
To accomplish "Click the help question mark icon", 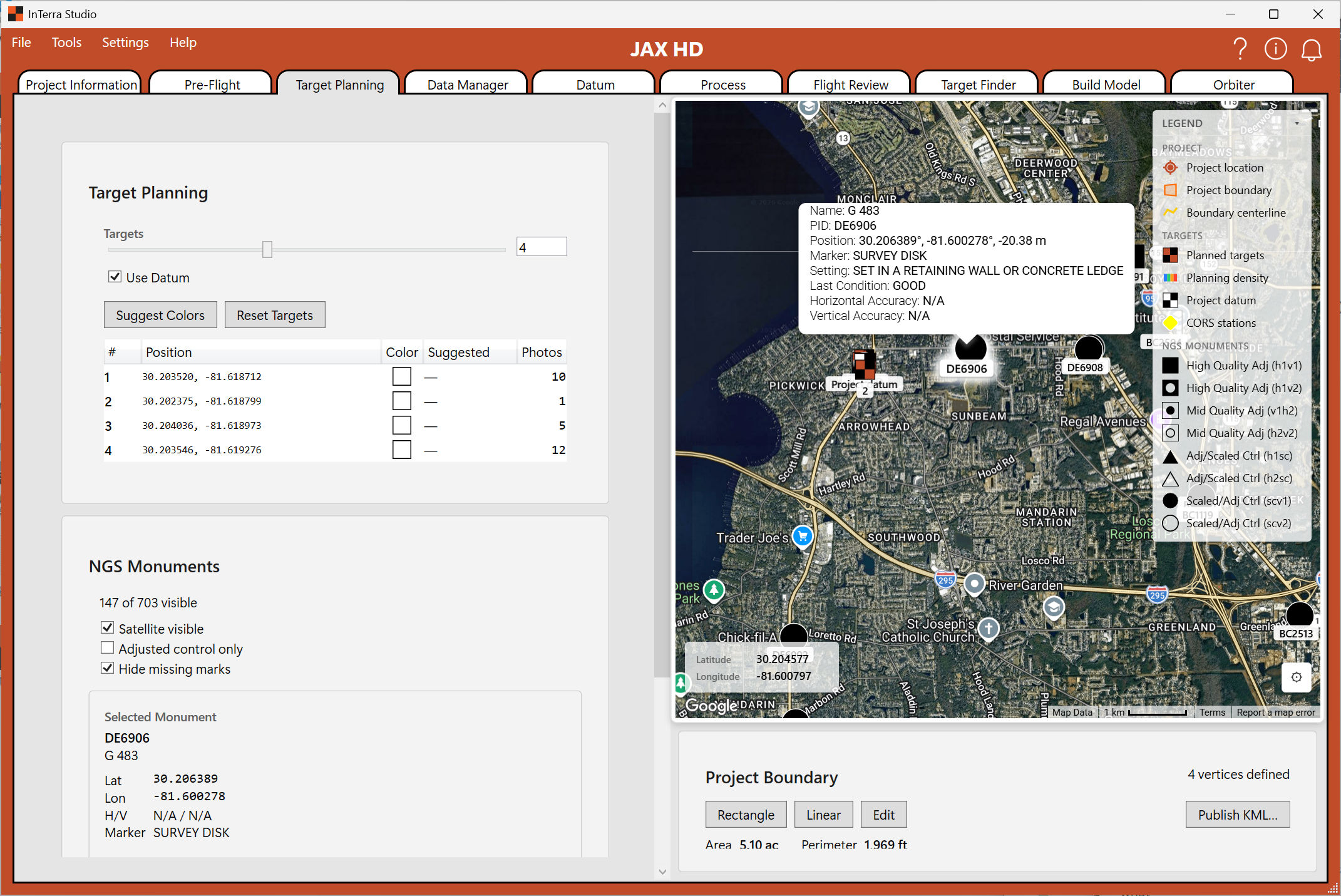I will pos(1240,49).
